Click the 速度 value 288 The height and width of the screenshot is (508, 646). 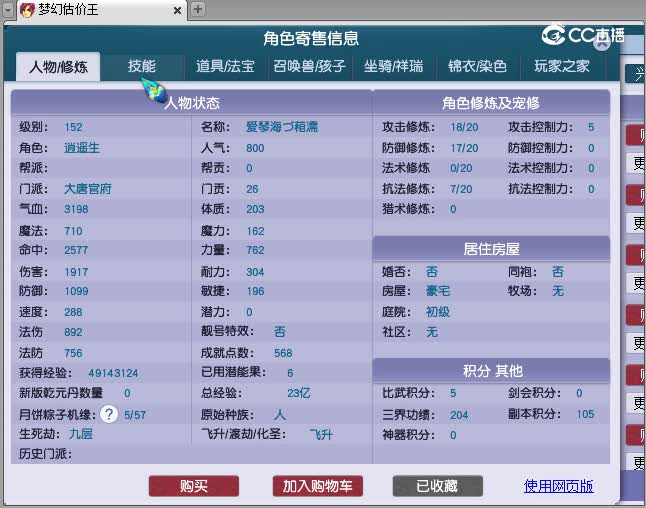[x=73, y=312]
